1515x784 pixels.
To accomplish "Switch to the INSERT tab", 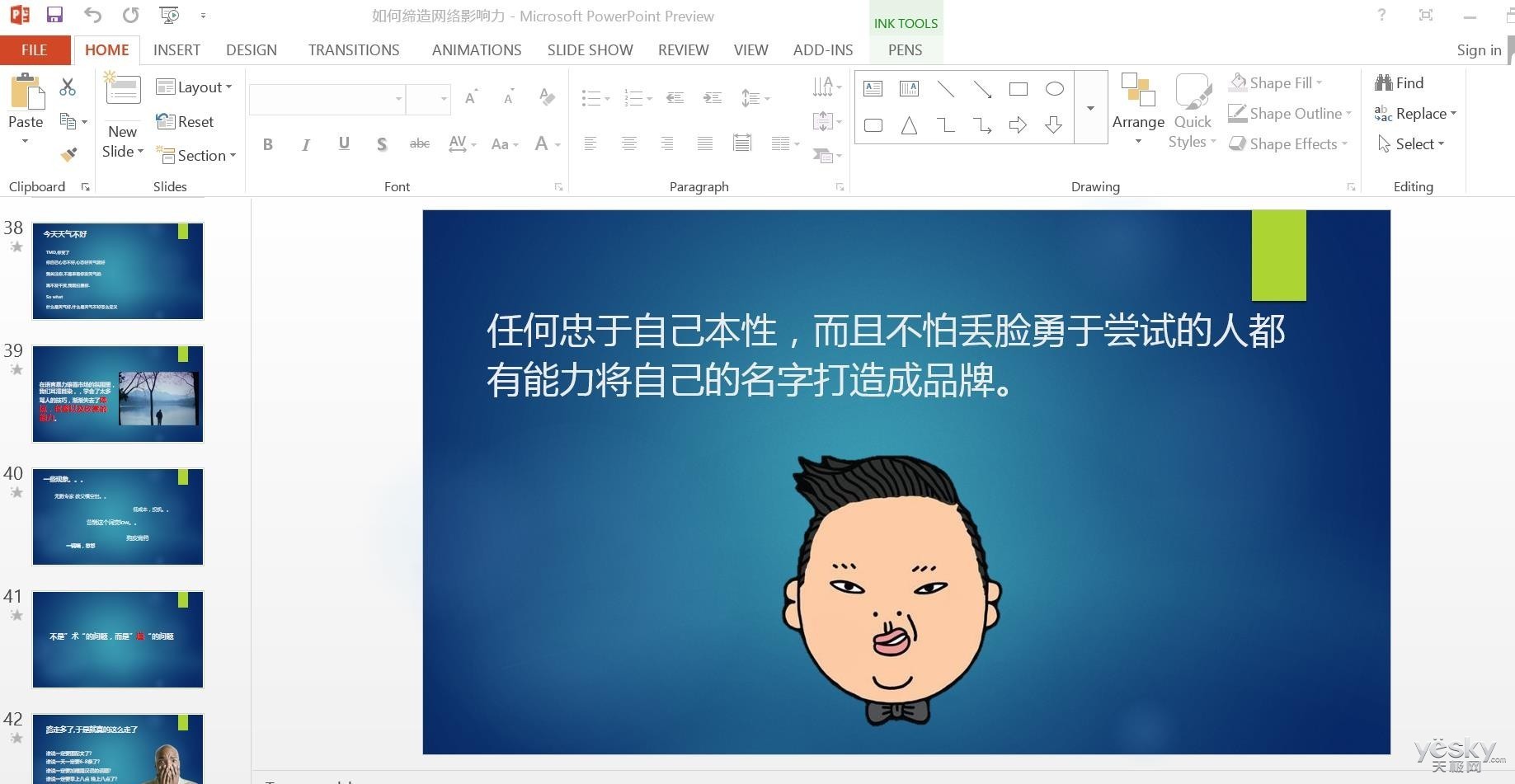I will tap(176, 49).
